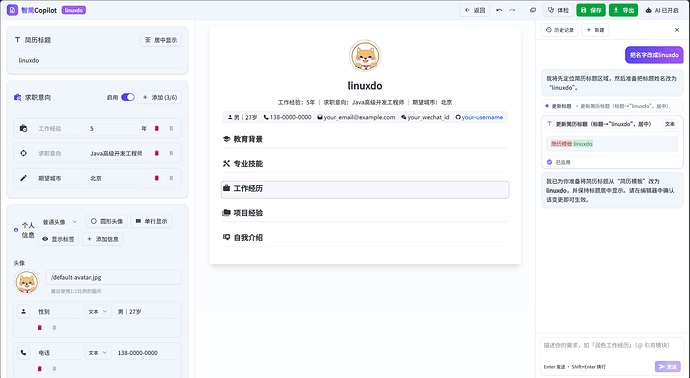Toggle 单行显示 option

[151, 221]
